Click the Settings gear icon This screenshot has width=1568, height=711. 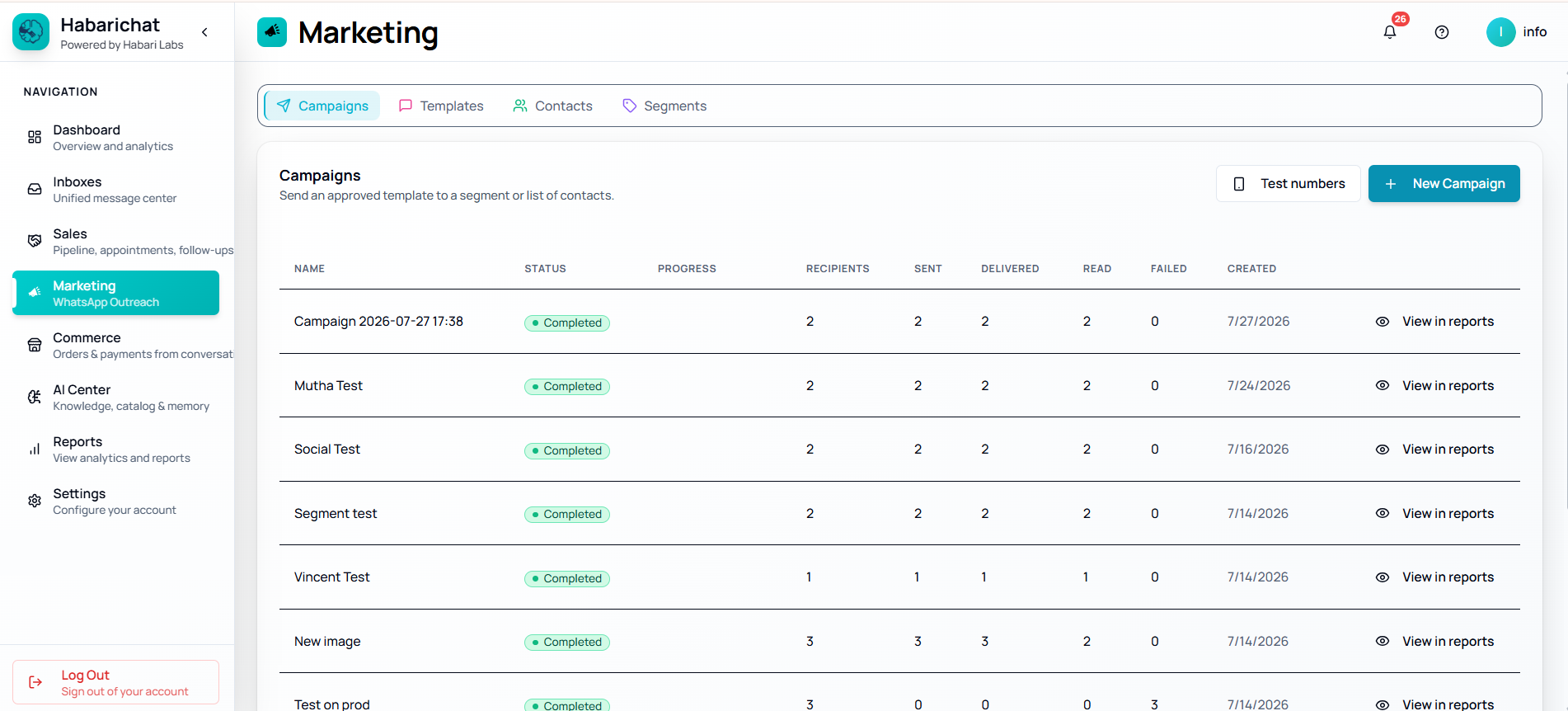(35, 501)
